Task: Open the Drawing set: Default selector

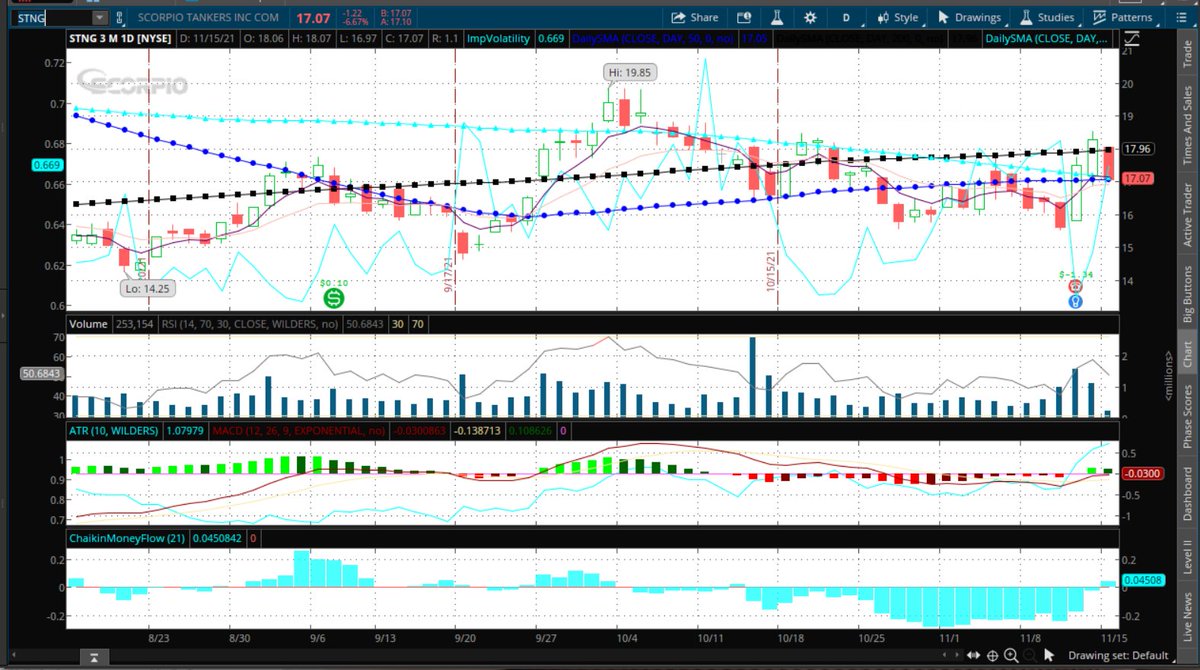Action: click(1121, 656)
